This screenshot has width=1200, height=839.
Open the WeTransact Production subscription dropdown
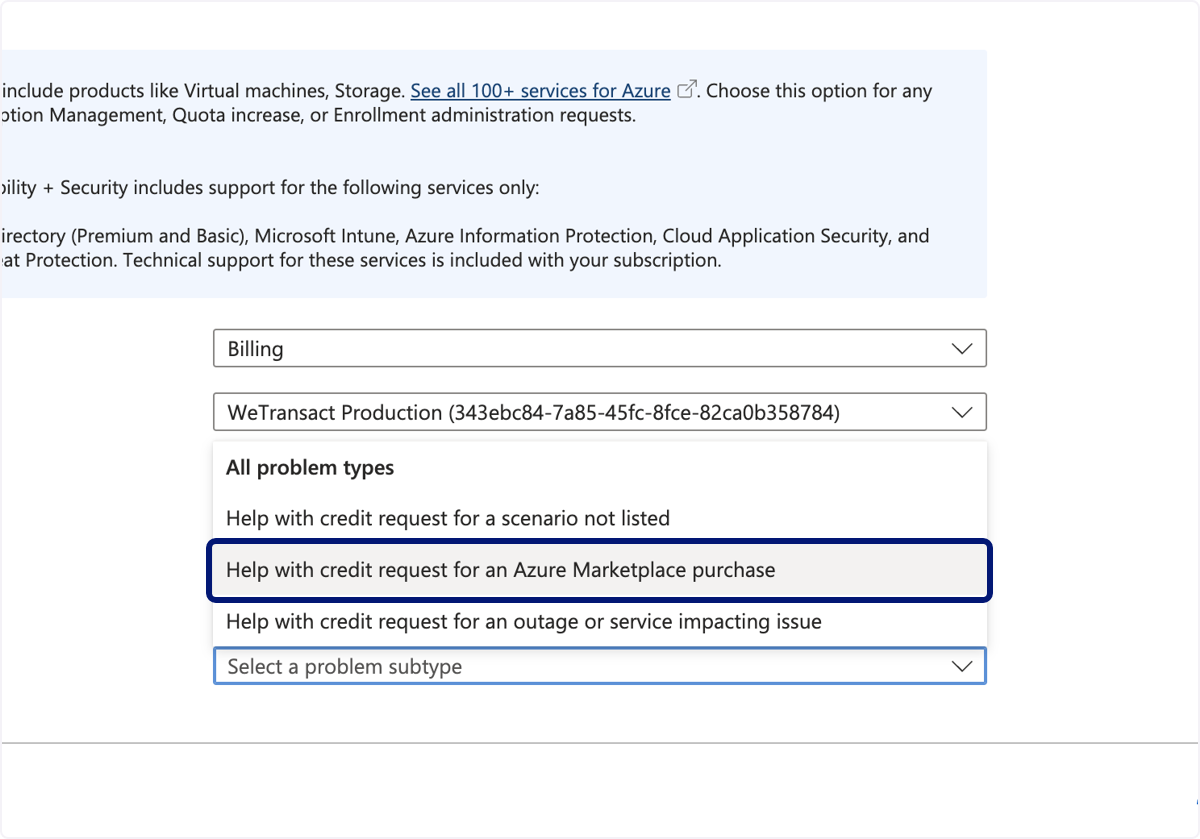[x=600, y=412]
